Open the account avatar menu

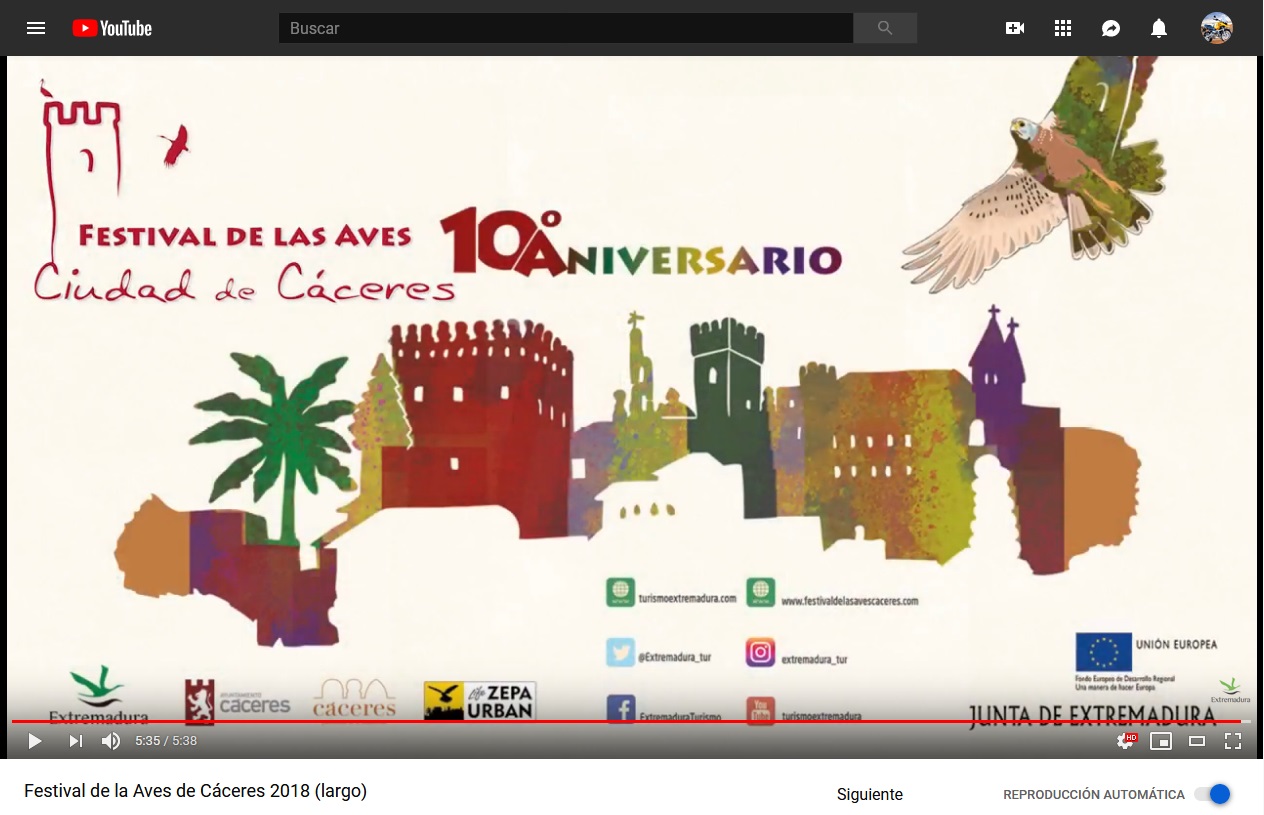pos(1217,28)
